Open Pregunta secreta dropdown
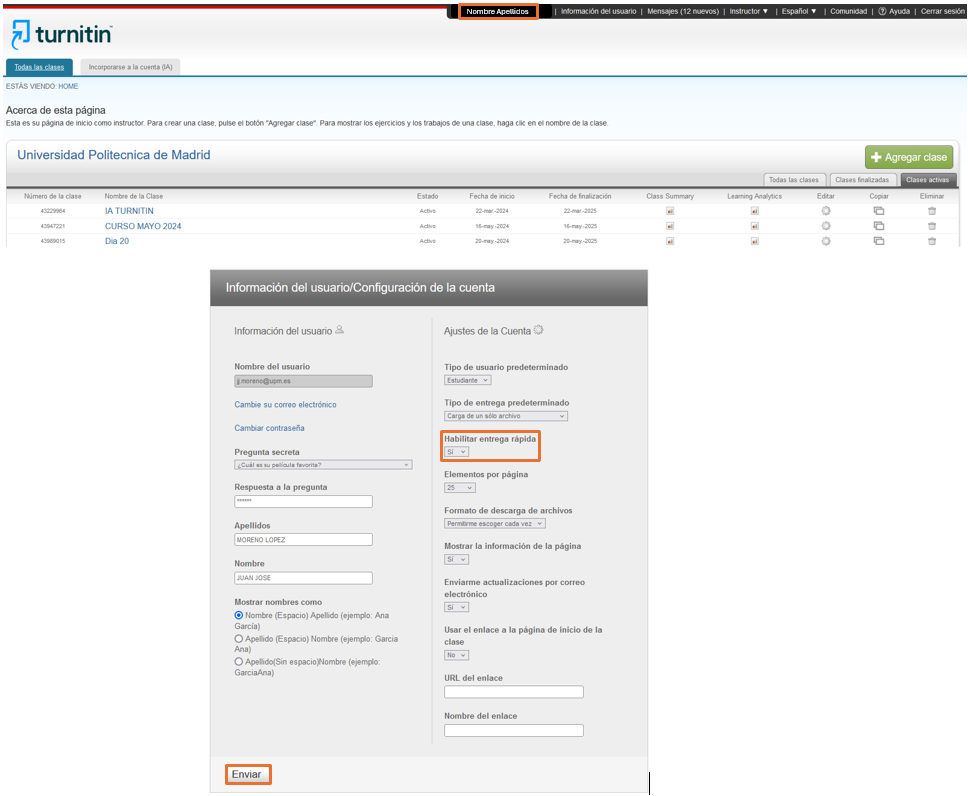968x796 pixels. click(323, 465)
